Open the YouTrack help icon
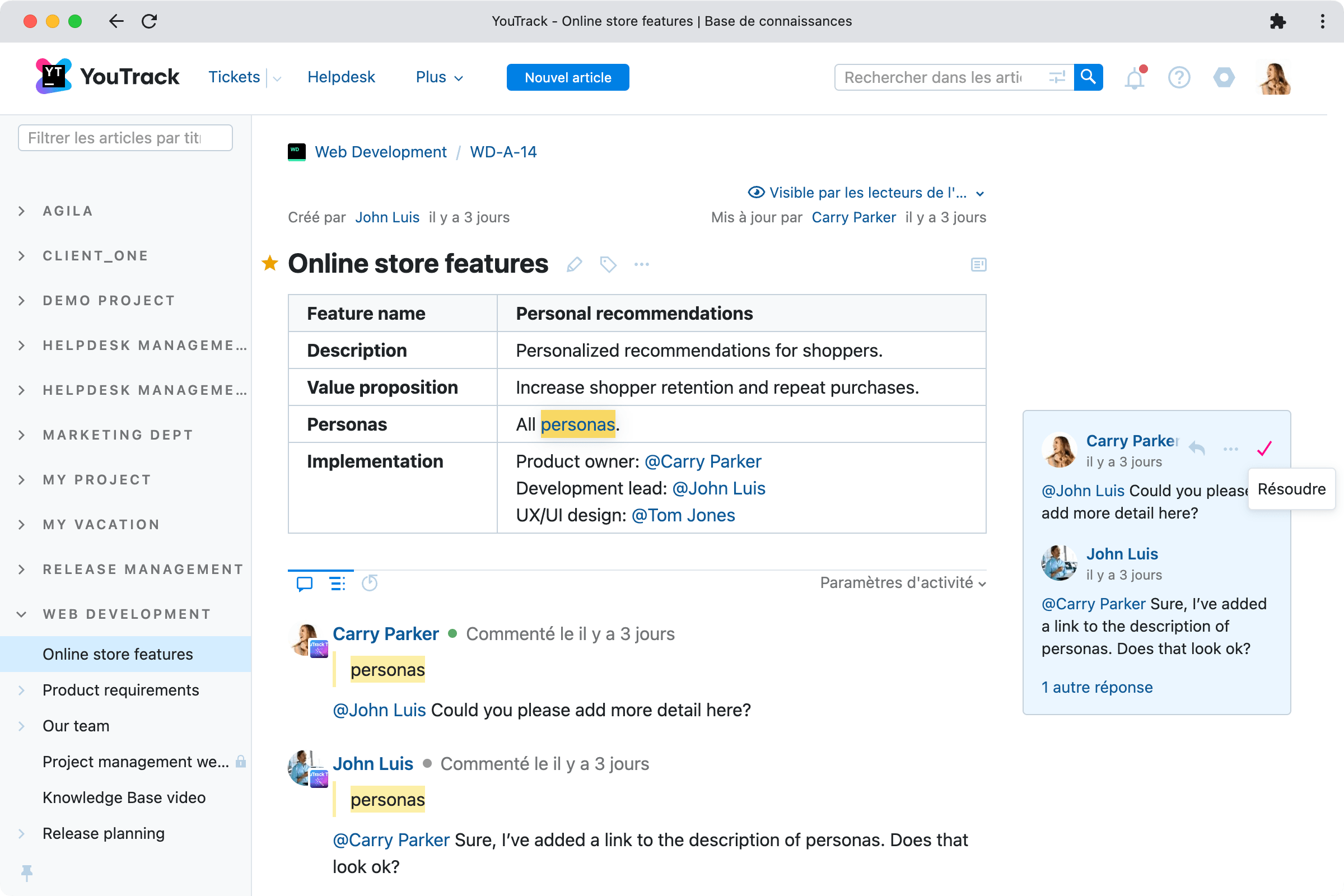1344x896 pixels. click(1179, 77)
